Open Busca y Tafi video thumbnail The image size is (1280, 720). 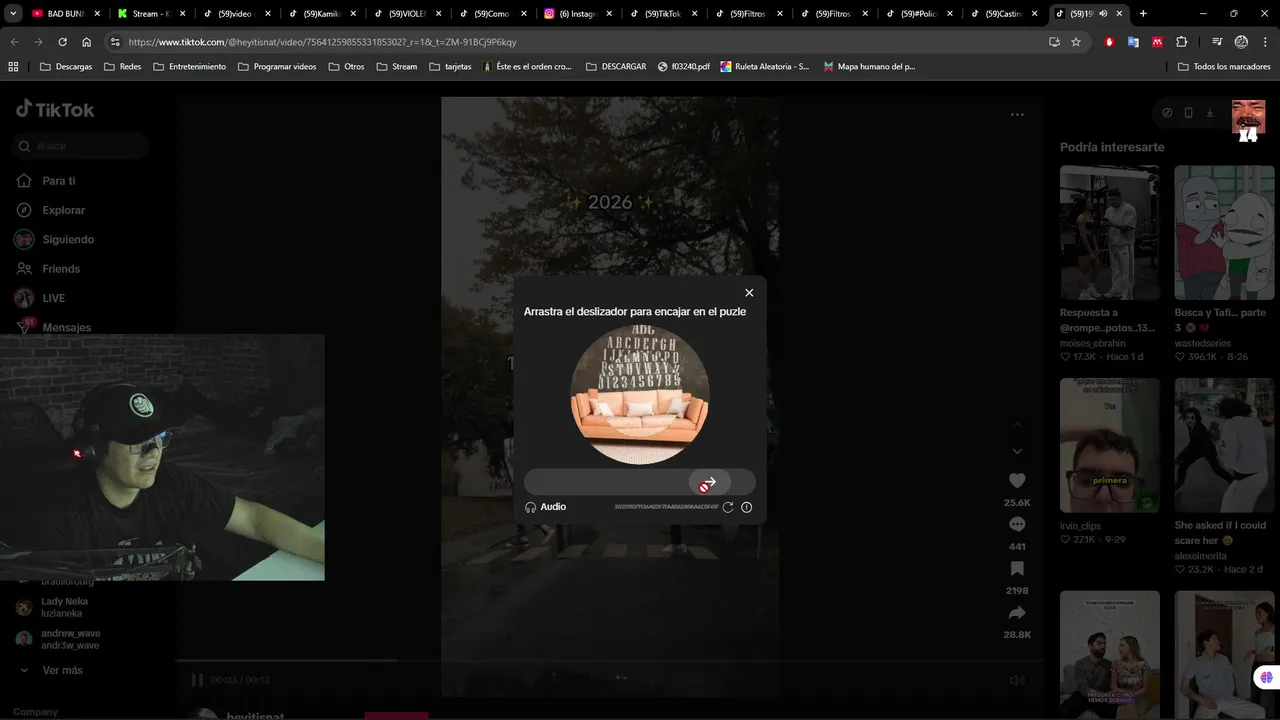(x=1224, y=232)
